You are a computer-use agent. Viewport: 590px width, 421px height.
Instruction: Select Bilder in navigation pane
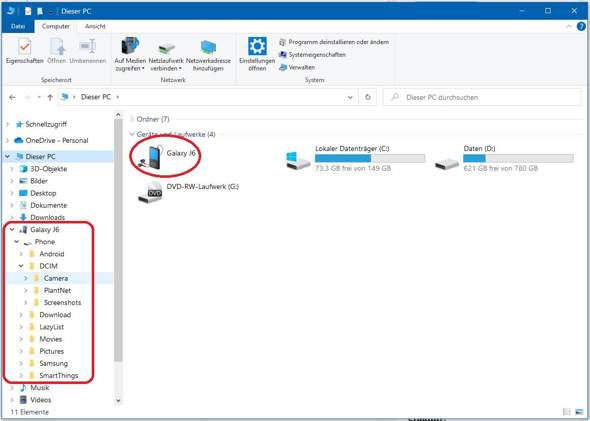(x=39, y=181)
